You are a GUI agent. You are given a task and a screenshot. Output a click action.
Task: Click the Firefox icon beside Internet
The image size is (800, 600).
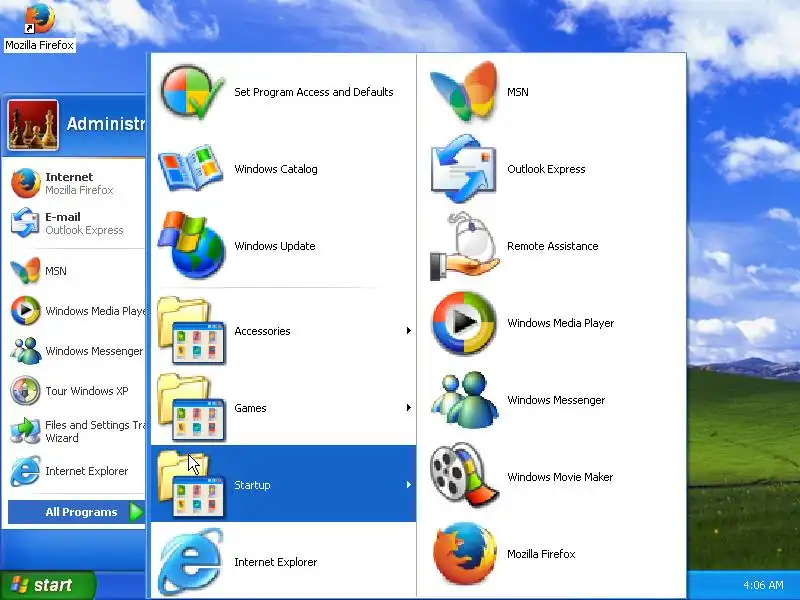point(26,183)
